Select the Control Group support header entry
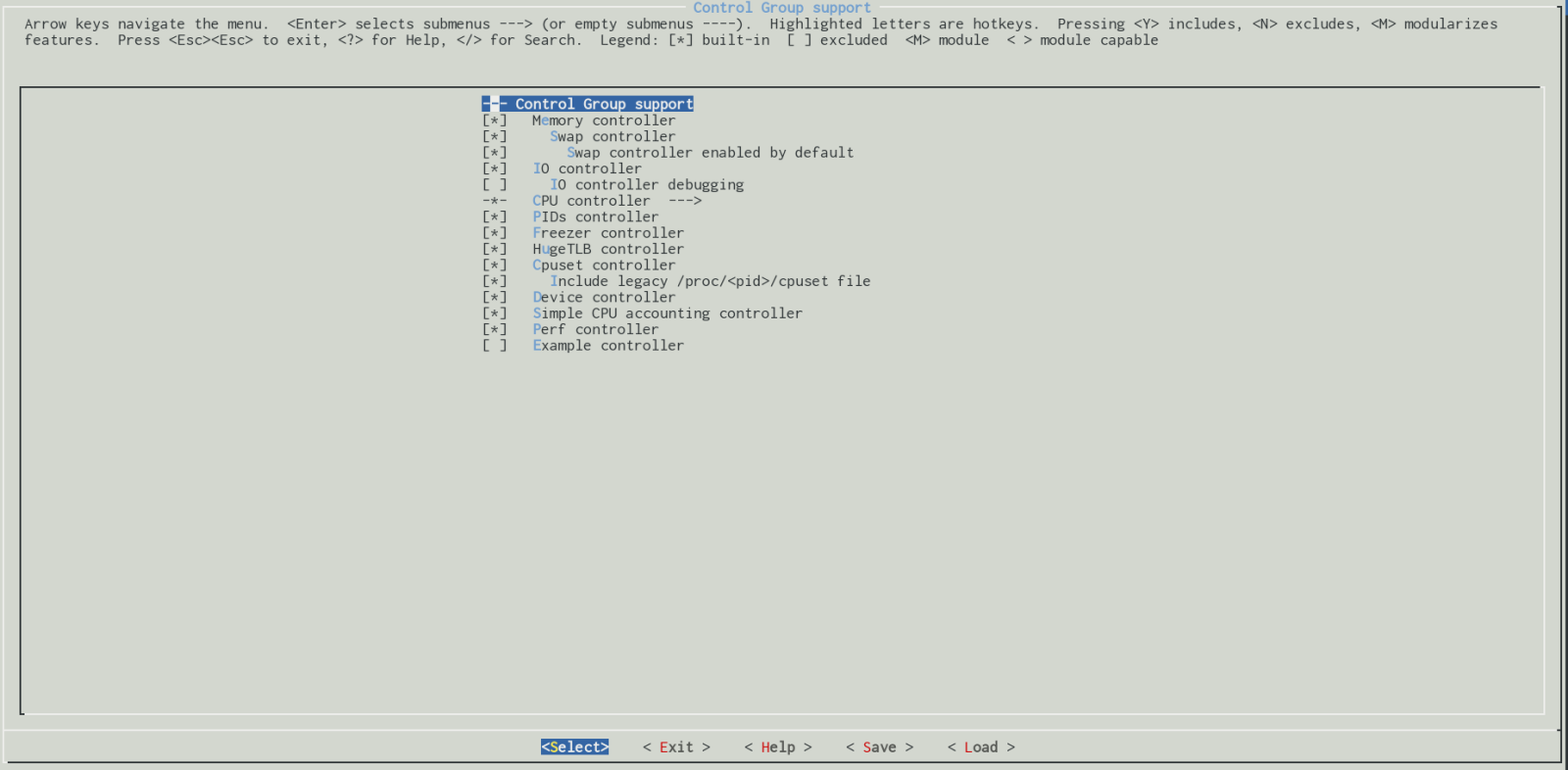Screen dimensions: 1568x770 (x=603, y=104)
